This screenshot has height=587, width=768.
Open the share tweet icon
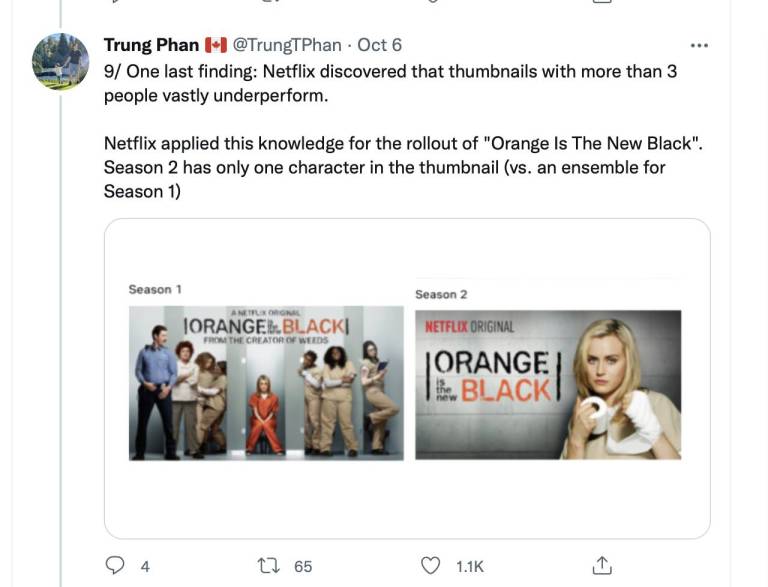[601, 565]
